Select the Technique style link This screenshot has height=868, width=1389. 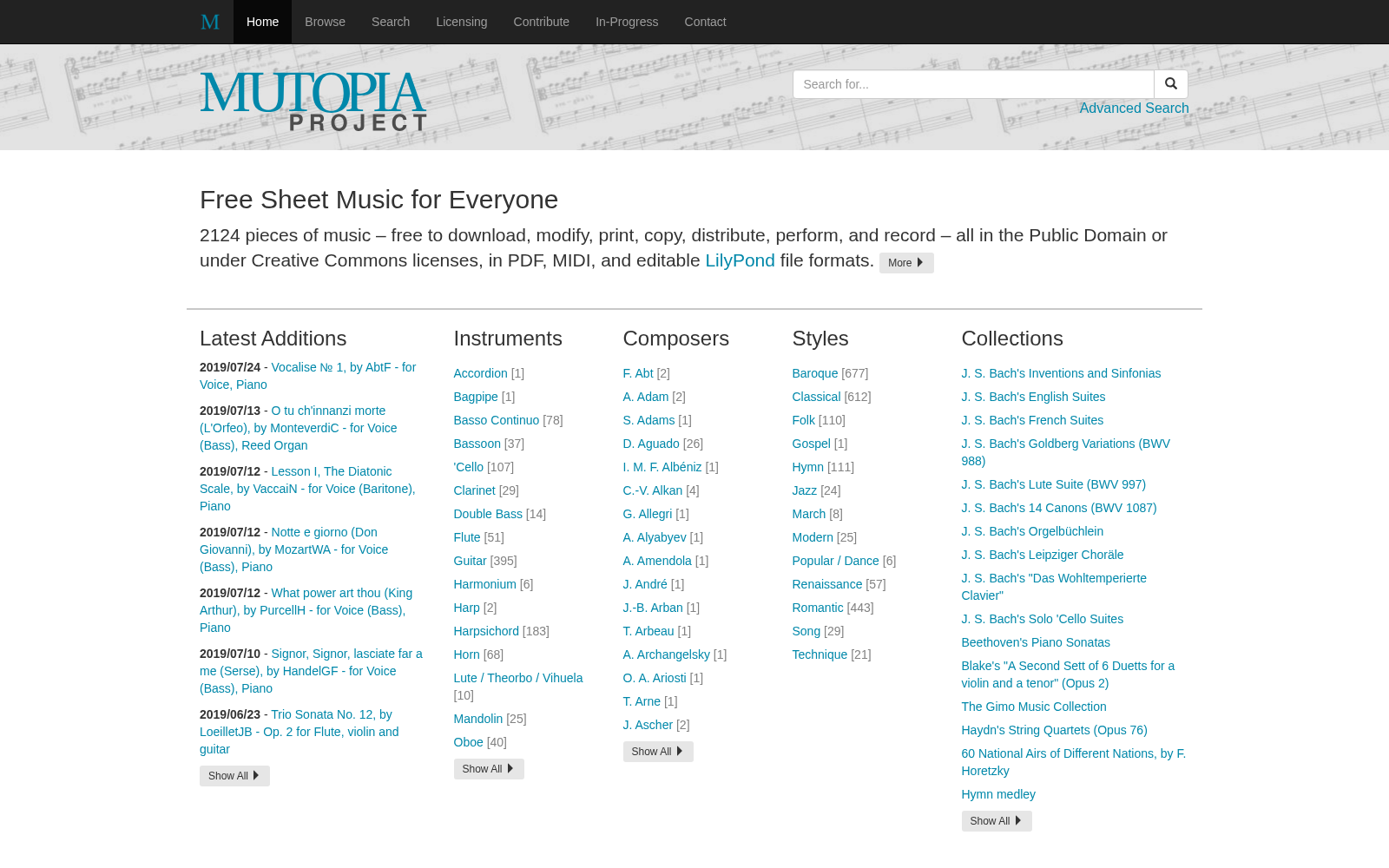tap(820, 654)
